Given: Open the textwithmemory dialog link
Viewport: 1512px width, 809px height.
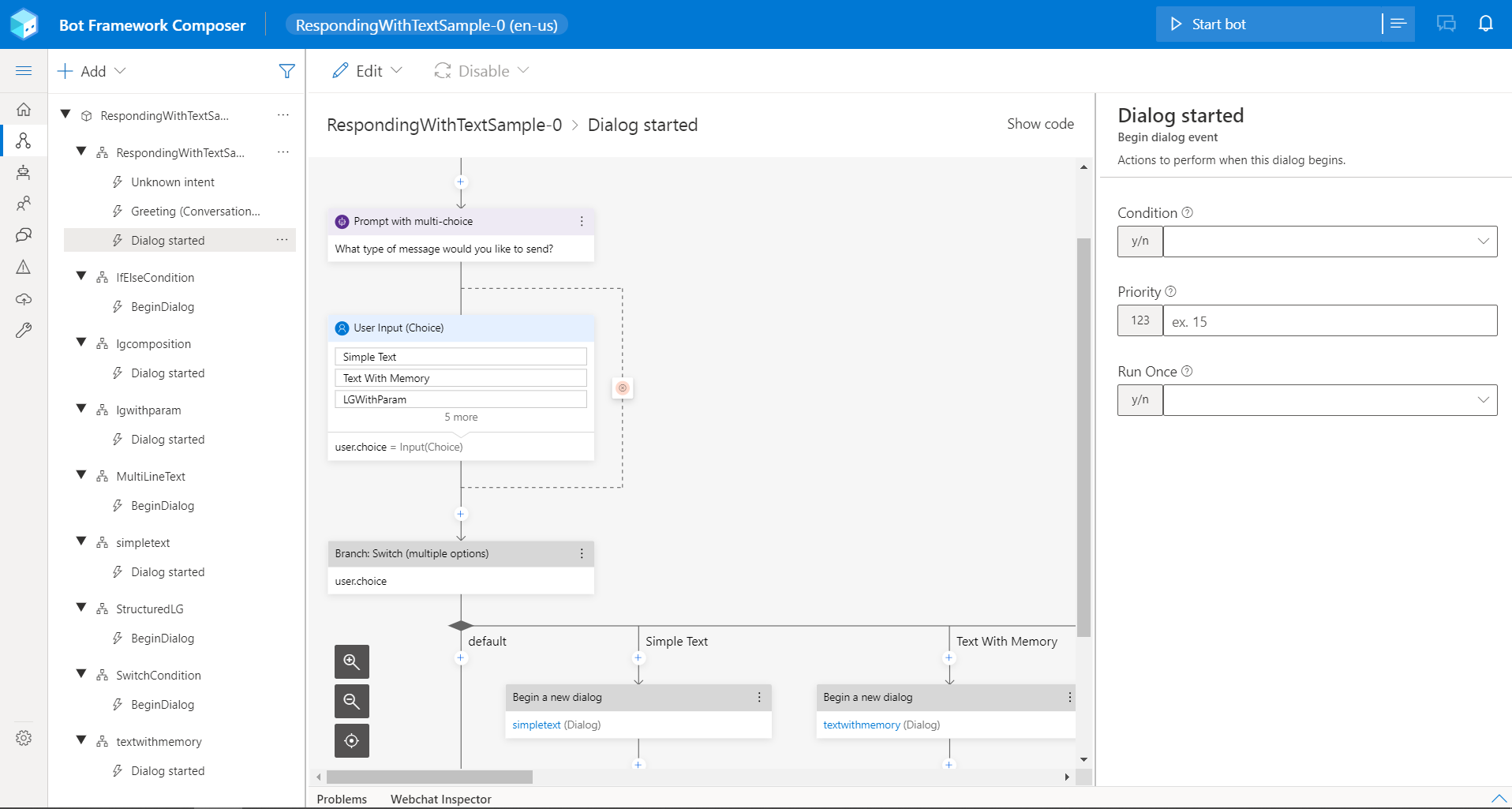Looking at the screenshot, I should [x=862, y=725].
